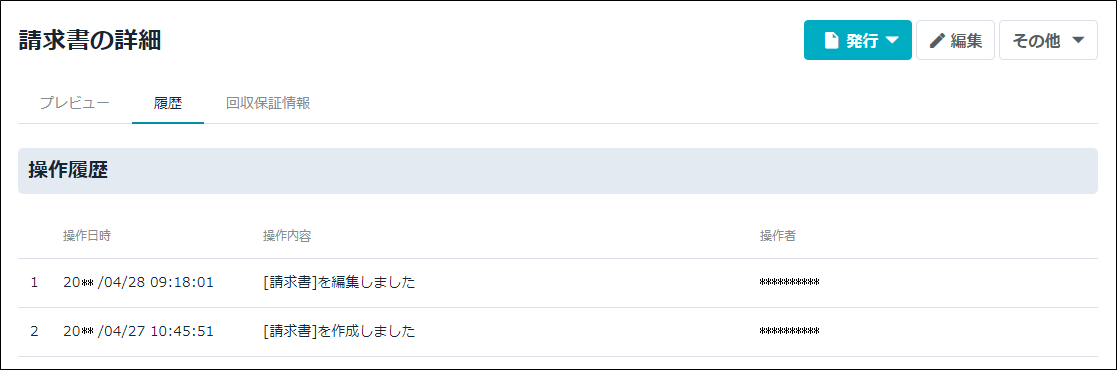Click the その他 caret arrow
This screenshot has width=1117, height=370.
tap(1078, 41)
